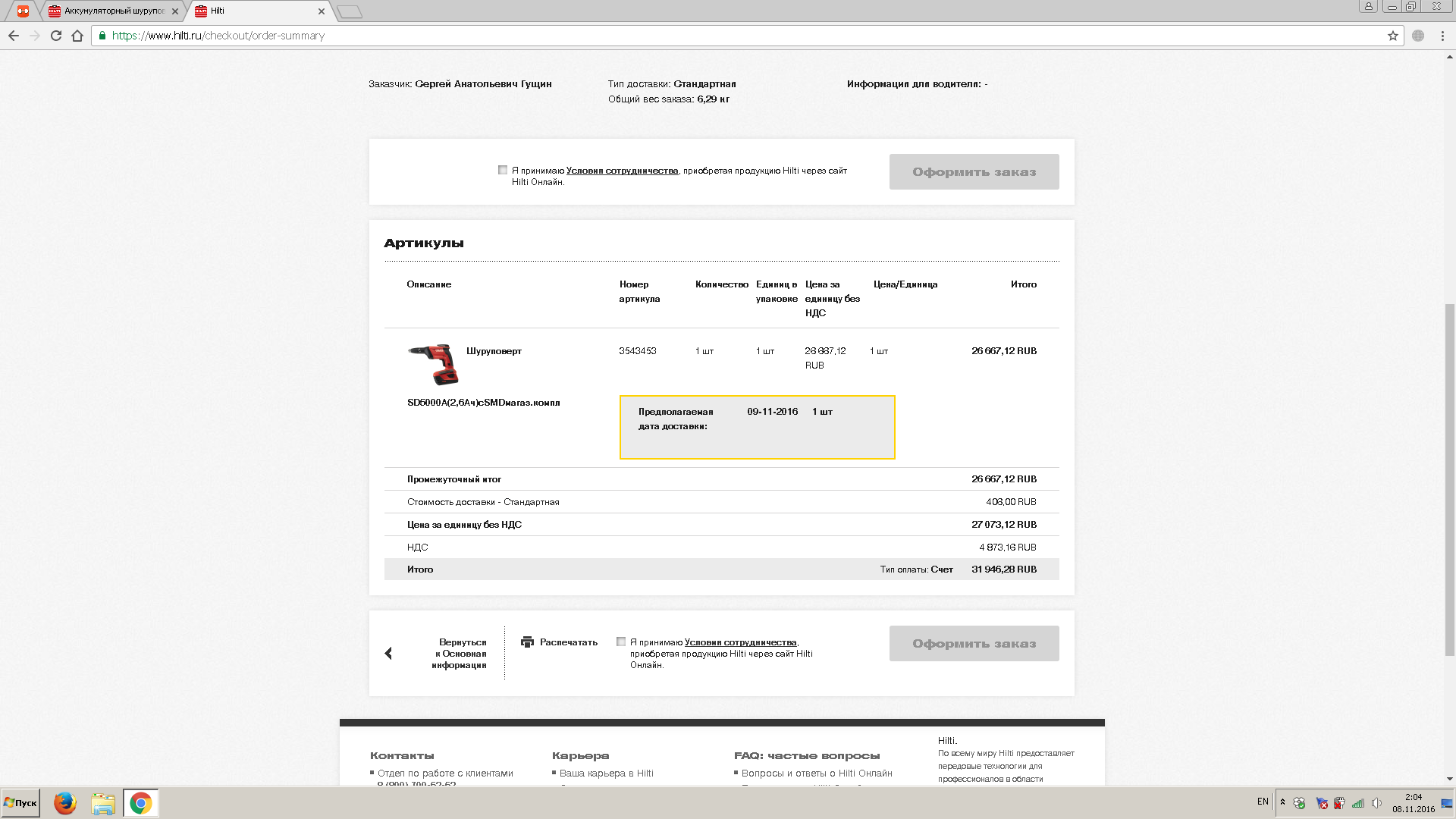Viewport: 1456px width, 819px height.
Task: Open the Action Center flag tray icon
Action: coord(1321,803)
